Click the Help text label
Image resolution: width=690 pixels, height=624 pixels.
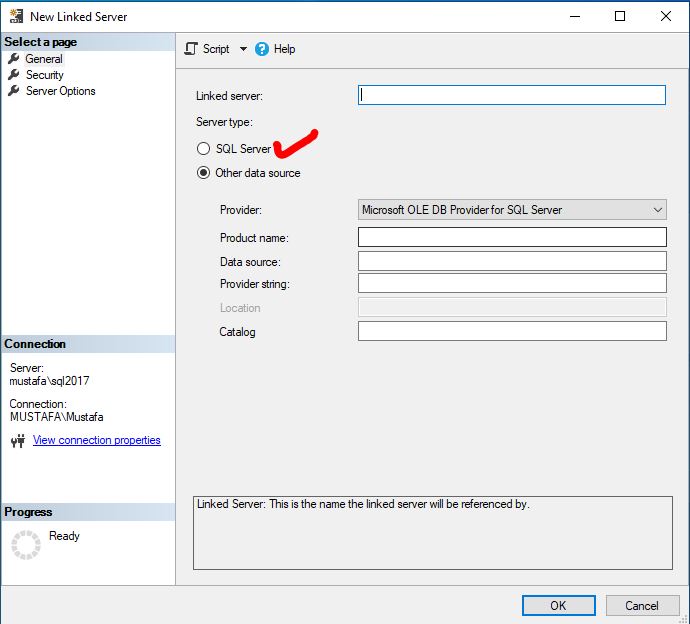tap(284, 49)
